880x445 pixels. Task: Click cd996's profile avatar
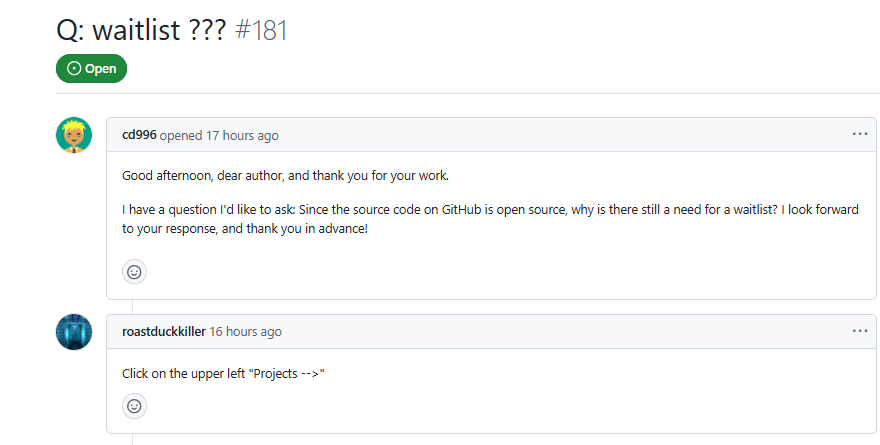coord(74,135)
